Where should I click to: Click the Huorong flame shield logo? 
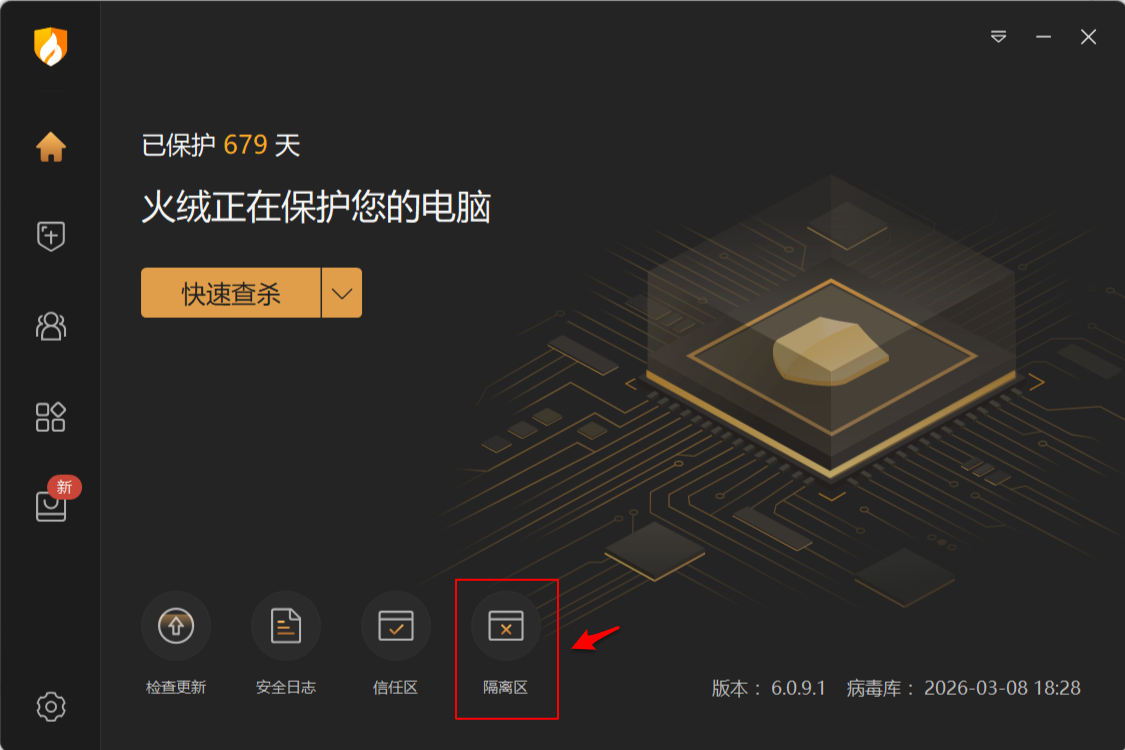coord(50,47)
